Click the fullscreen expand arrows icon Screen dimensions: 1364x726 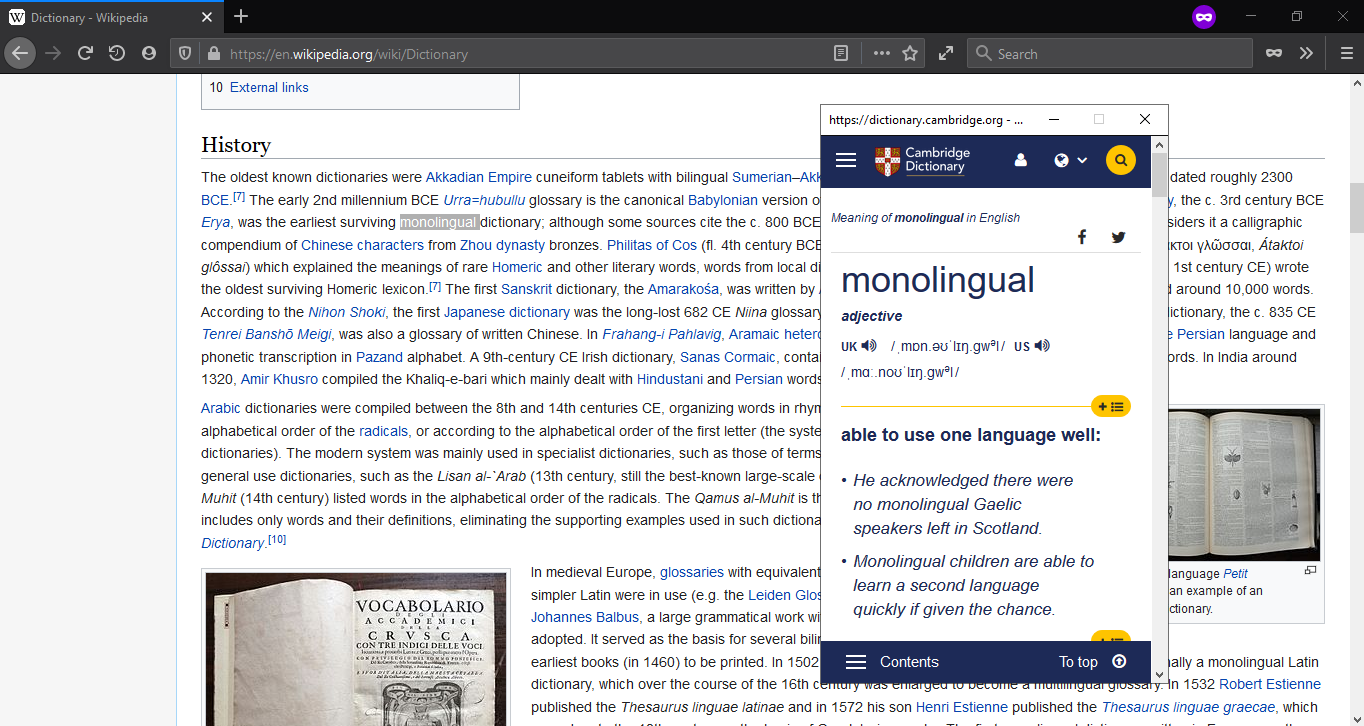946,54
